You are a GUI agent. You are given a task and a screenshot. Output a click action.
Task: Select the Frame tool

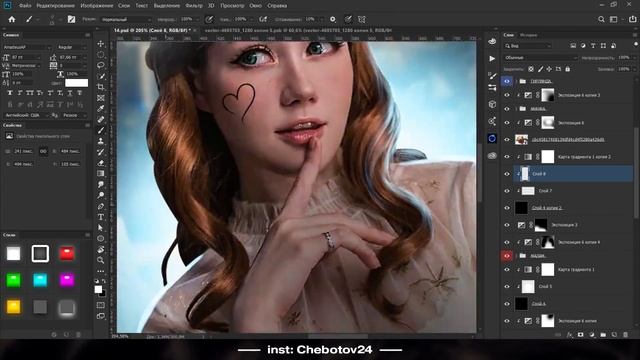pos(101,98)
